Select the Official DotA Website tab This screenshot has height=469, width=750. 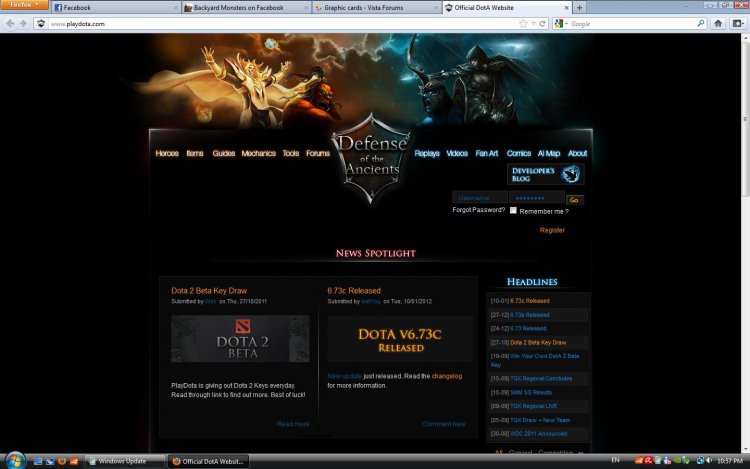505,8
